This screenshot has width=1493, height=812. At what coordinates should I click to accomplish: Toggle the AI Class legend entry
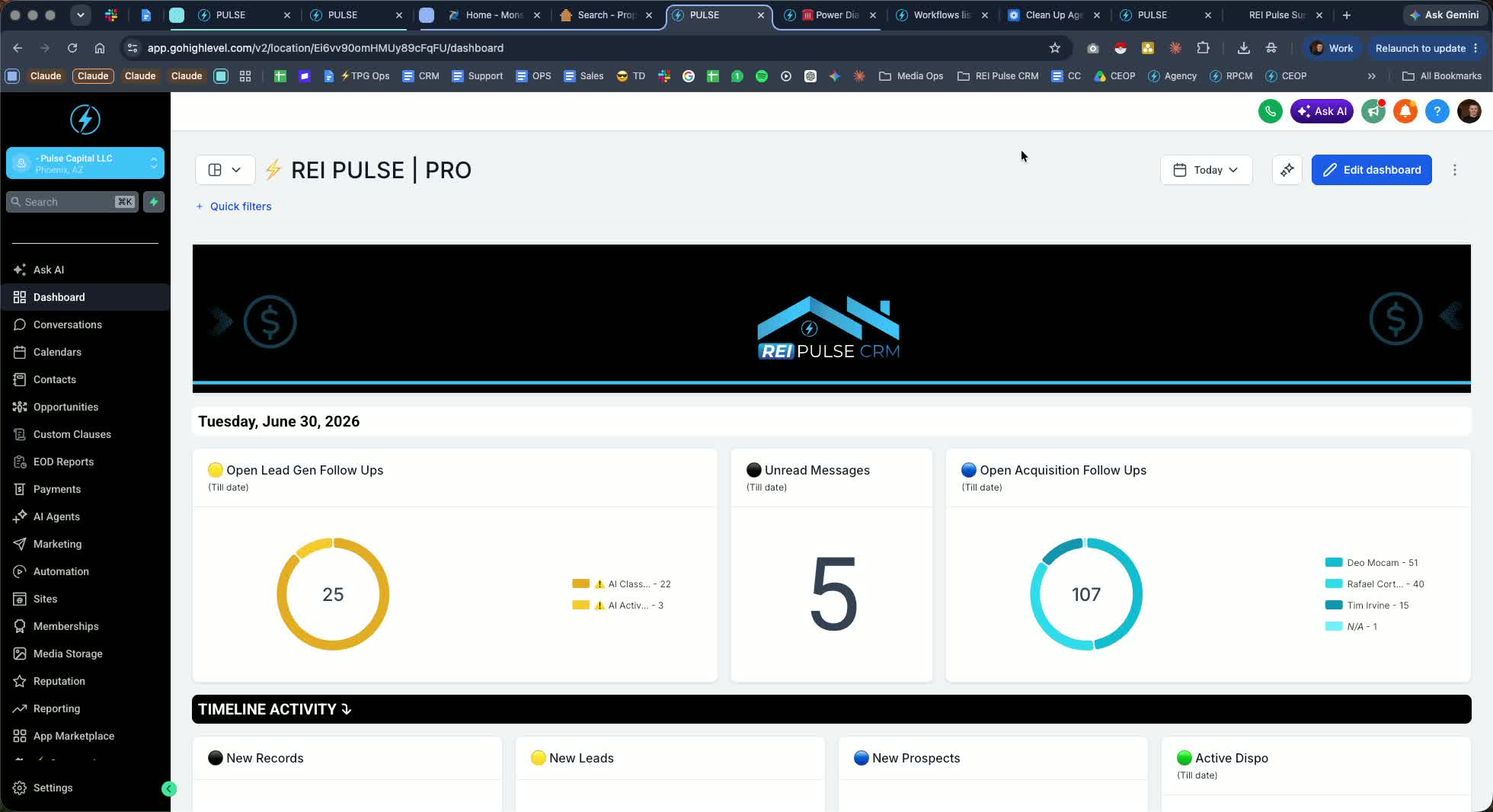[x=621, y=584]
